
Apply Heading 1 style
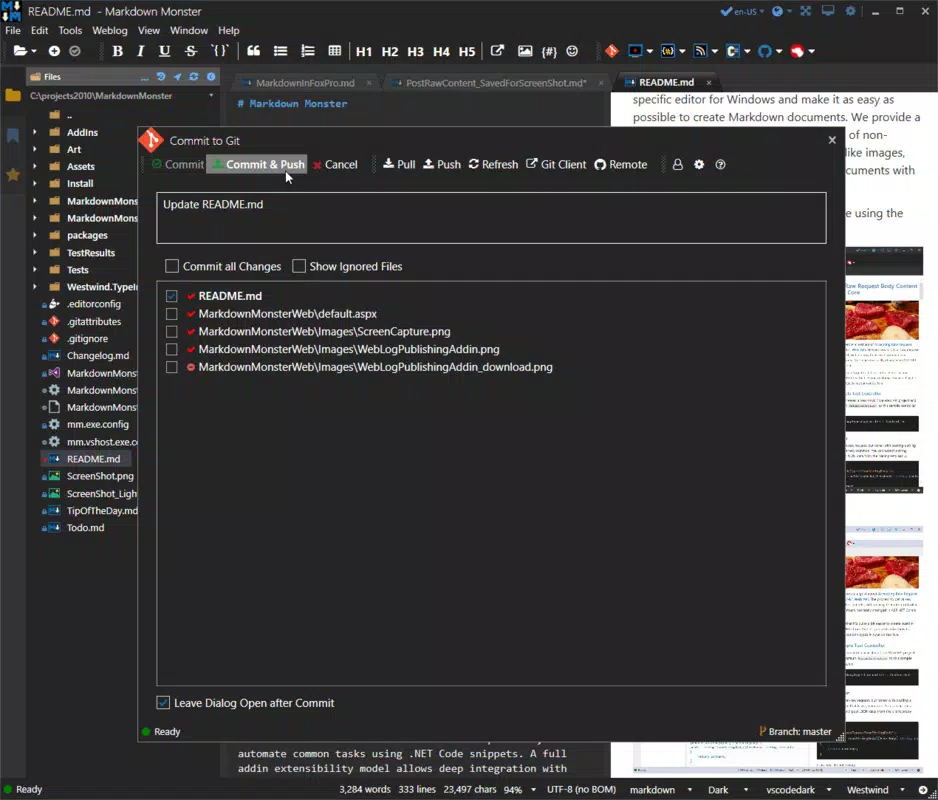point(364,52)
